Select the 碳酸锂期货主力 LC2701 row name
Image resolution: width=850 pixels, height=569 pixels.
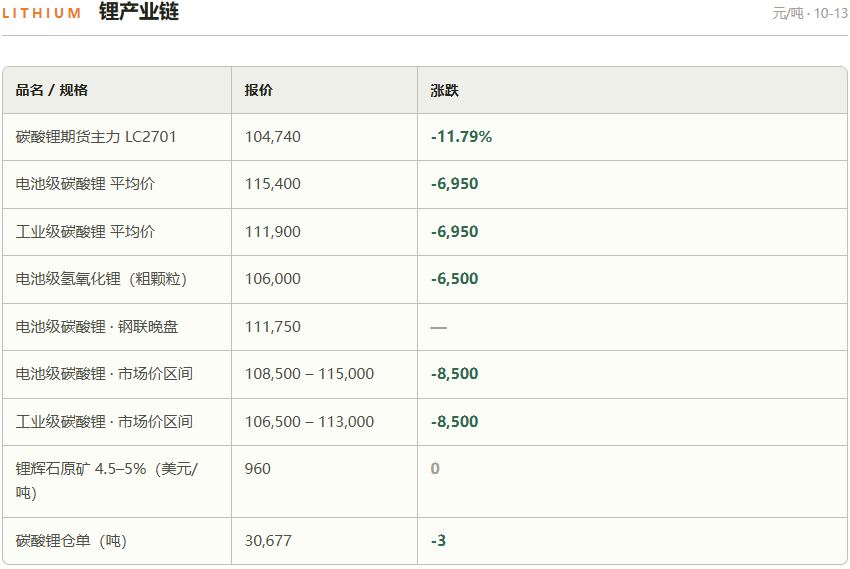(x=96, y=137)
